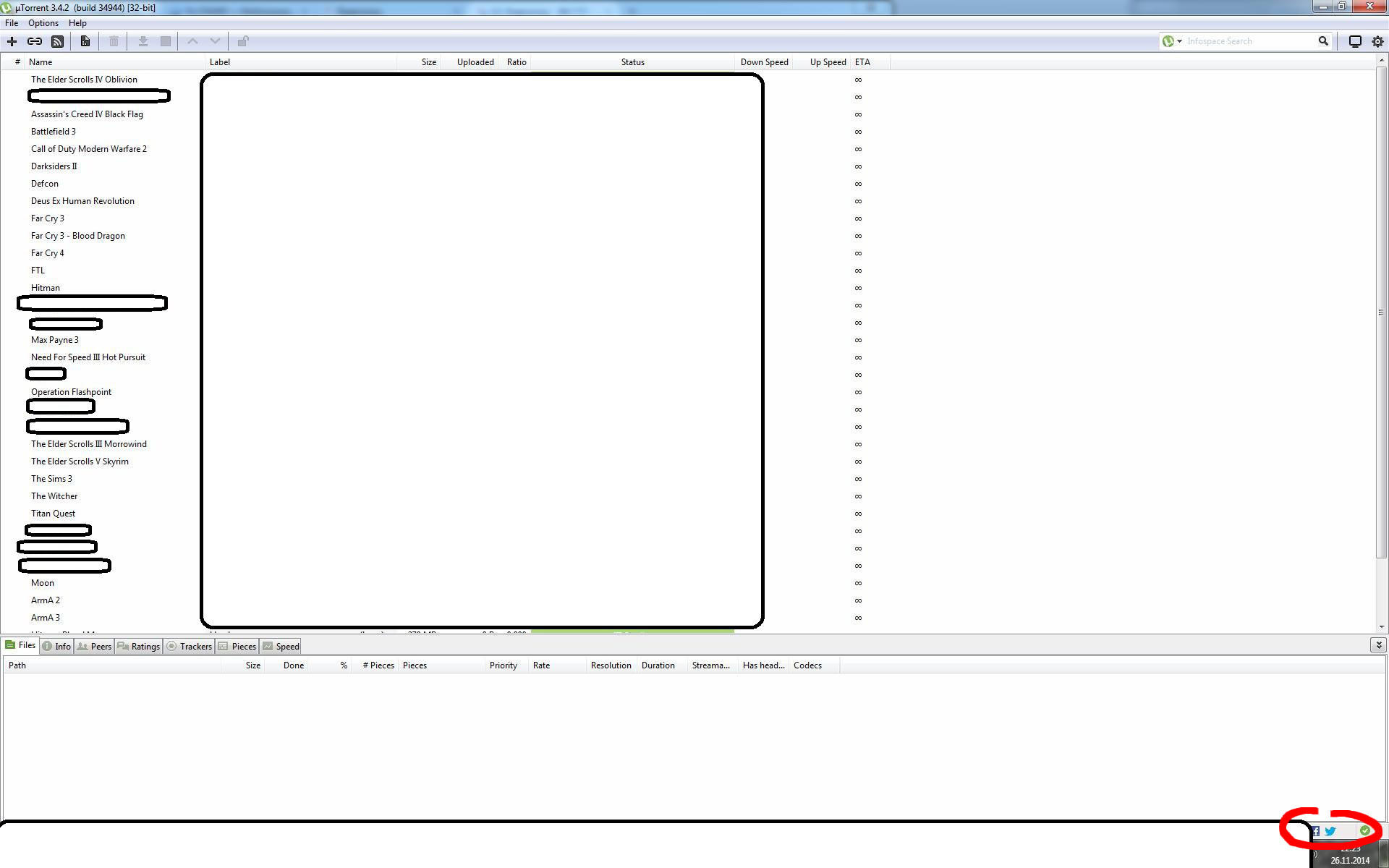Select the Max Payne 3 torrent

(54, 340)
